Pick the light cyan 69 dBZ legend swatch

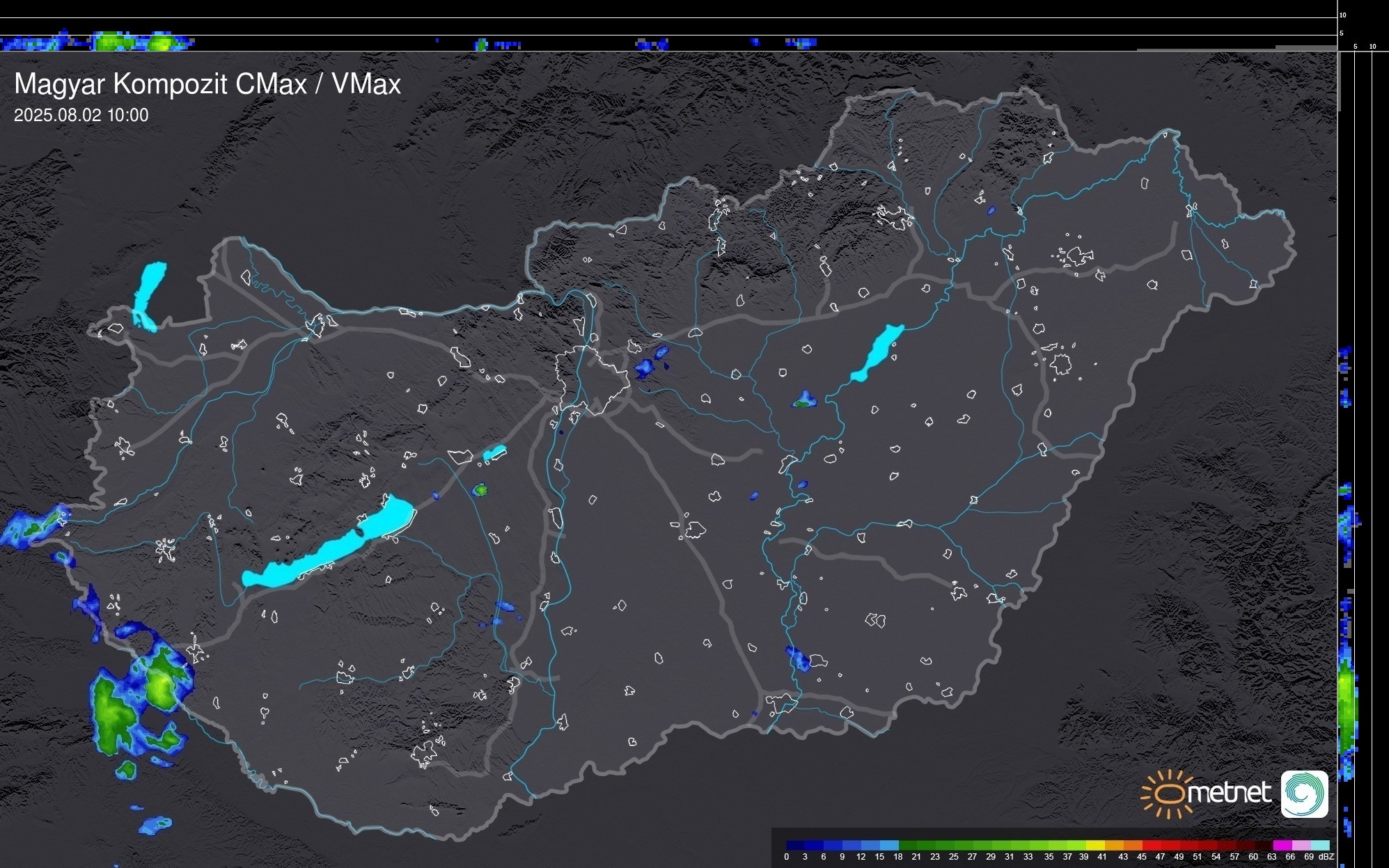[1319, 845]
